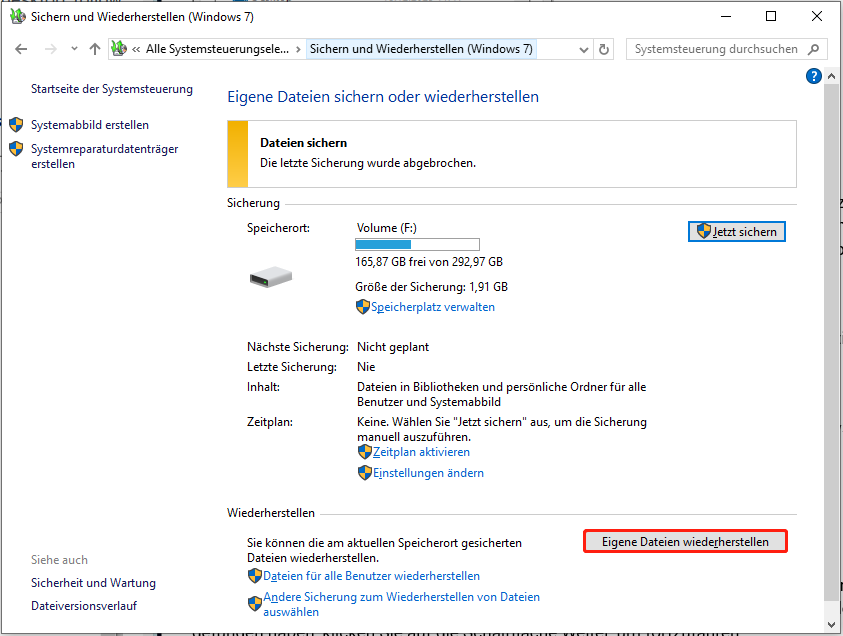Click shield icon beside 'Einstellungen ändern'
Image resolution: width=843 pixels, height=636 pixels.
(365, 473)
